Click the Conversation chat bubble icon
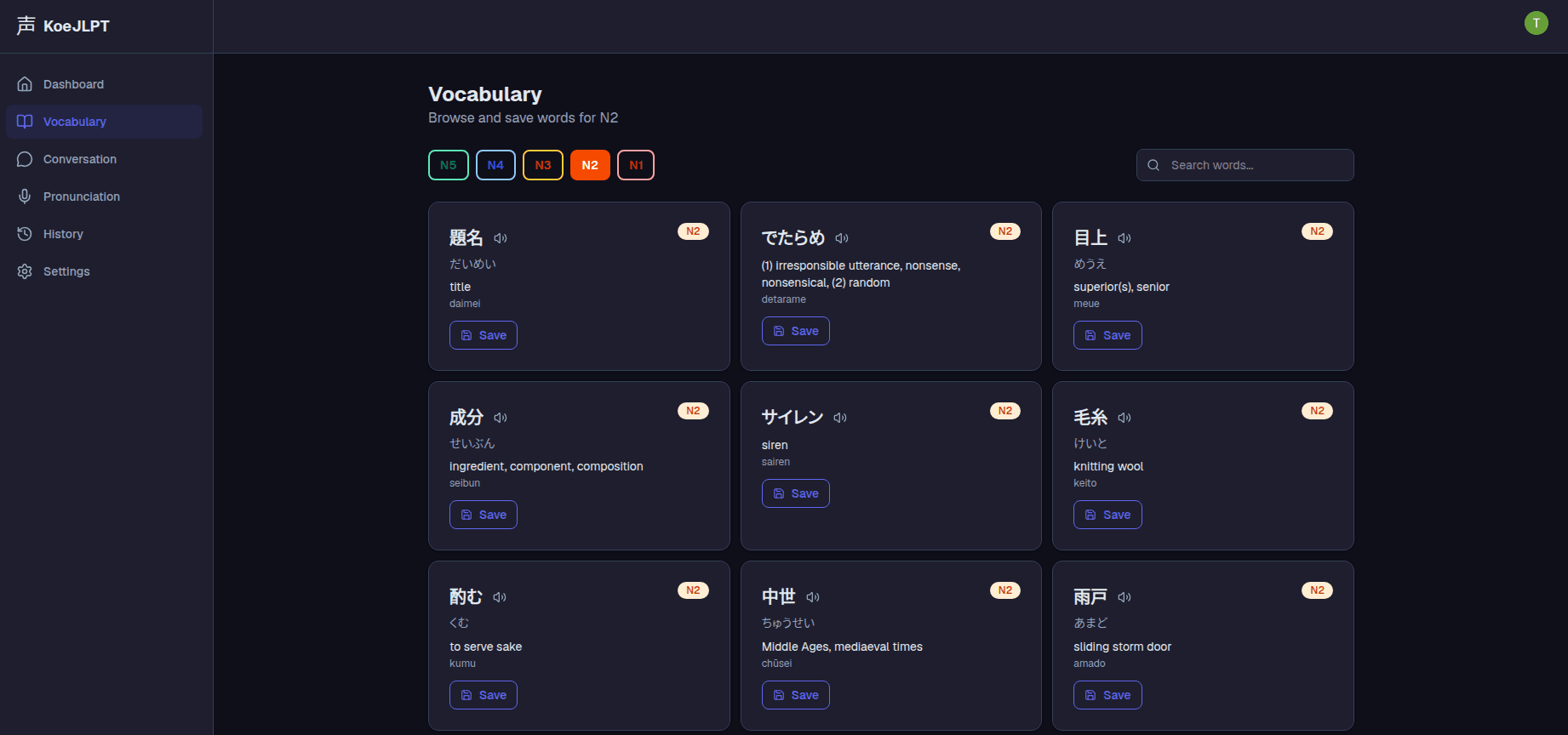Image resolution: width=1568 pixels, height=735 pixels. (x=25, y=159)
